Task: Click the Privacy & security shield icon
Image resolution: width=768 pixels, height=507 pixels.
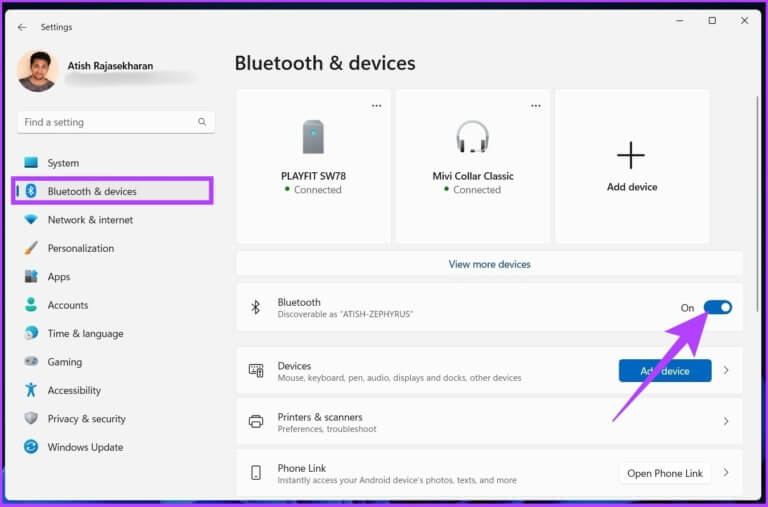Action: [31, 418]
